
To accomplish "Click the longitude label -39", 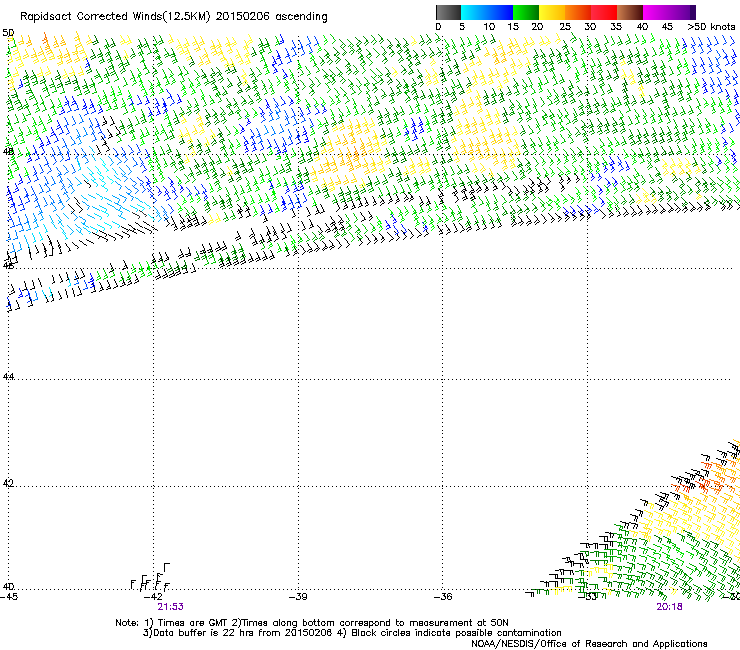I will pyautogui.click(x=298, y=597).
